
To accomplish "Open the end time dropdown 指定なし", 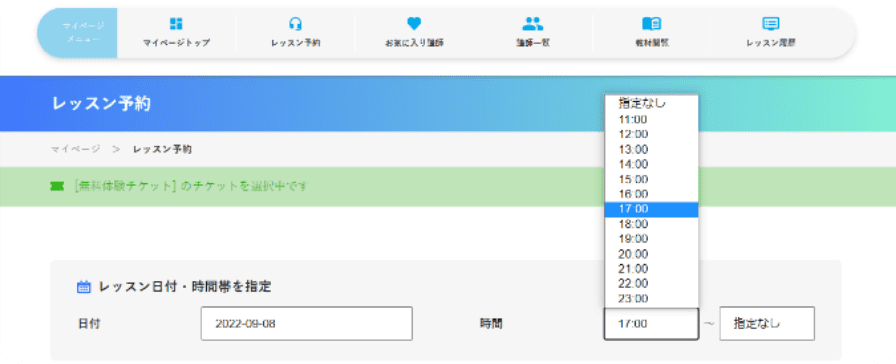I will [x=767, y=323].
